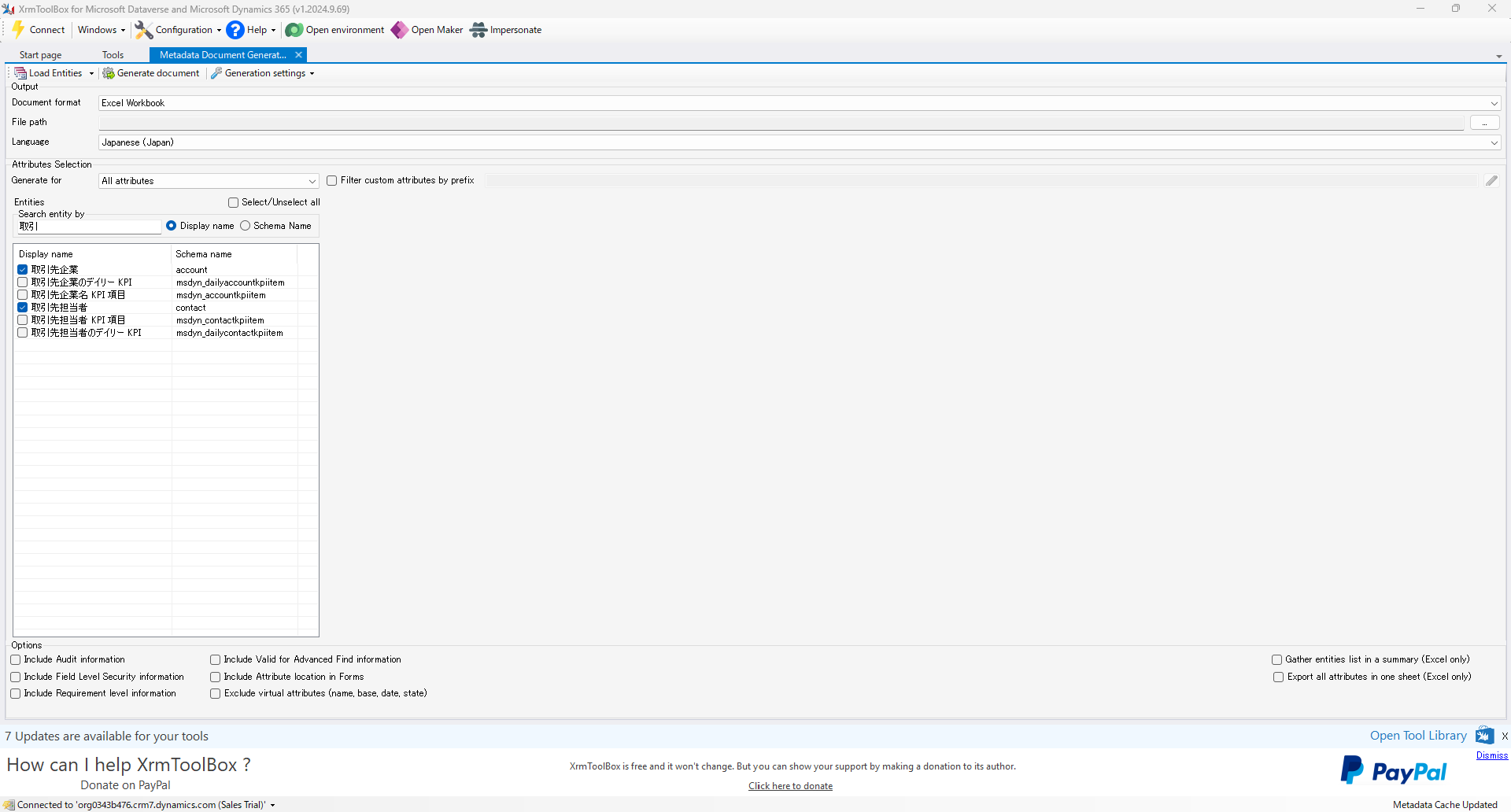Enable Export all attributes in one sheet
The height and width of the screenshot is (812, 1511).
click(x=1279, y=677)
